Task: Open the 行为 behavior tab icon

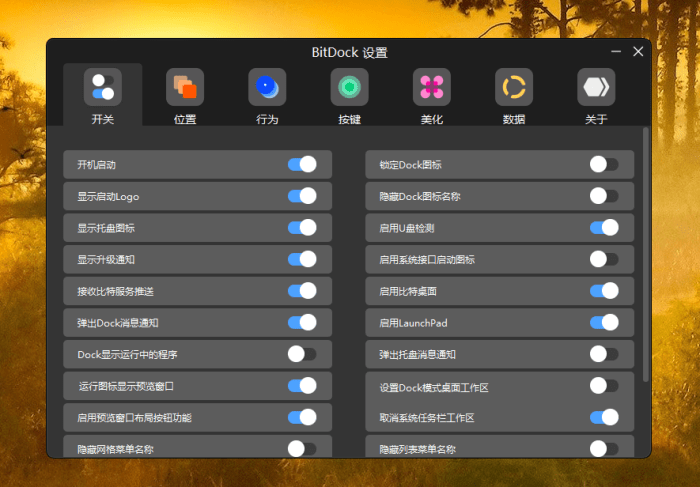Action: (267, 87)
